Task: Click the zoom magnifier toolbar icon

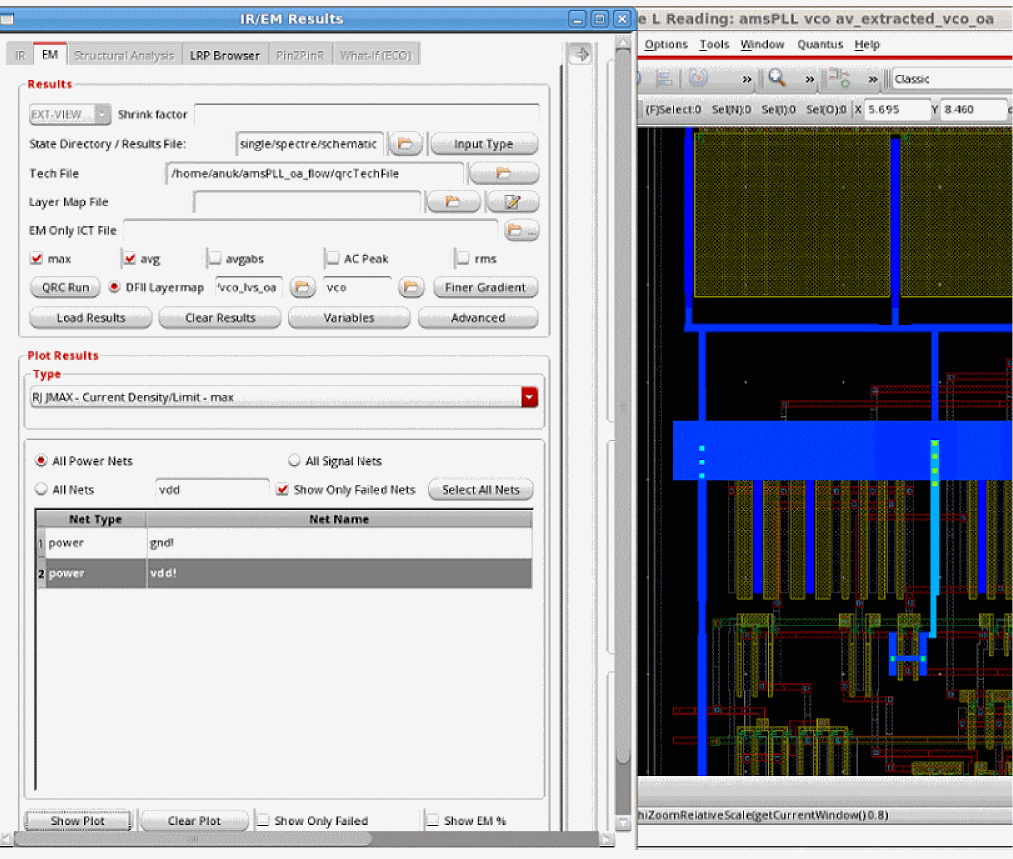Action: click(x=777, y=79)
